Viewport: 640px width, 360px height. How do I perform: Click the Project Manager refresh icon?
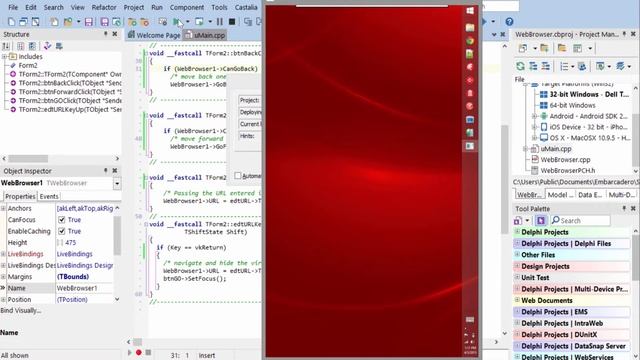click(520, 66)
